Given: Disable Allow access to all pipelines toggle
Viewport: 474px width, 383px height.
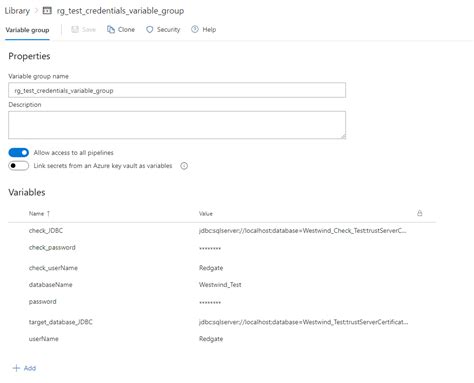Looking at the screenshot, I should click(19, 153).
